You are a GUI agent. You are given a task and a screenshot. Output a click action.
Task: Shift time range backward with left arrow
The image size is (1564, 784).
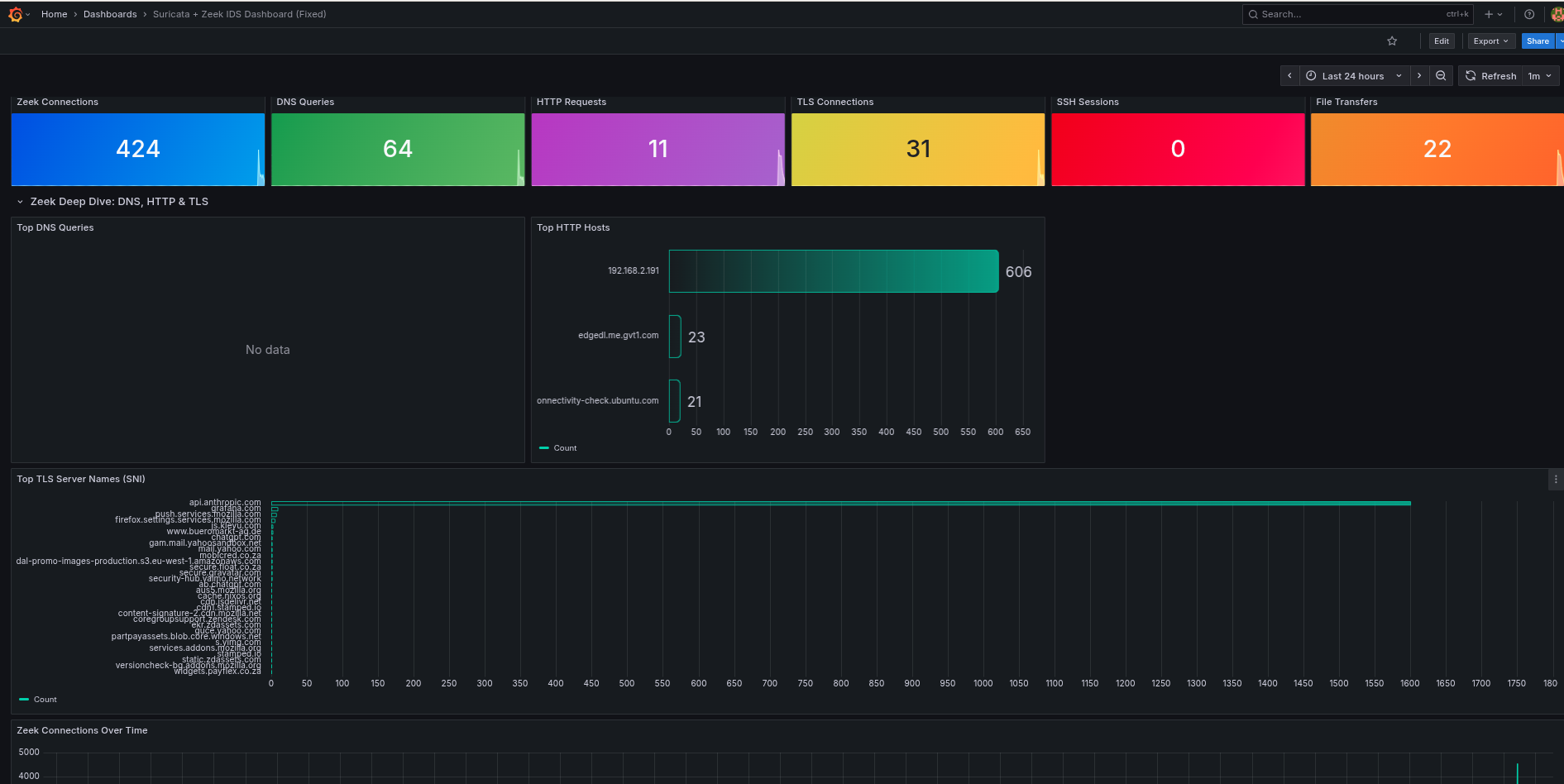[x=1289, y=76]
